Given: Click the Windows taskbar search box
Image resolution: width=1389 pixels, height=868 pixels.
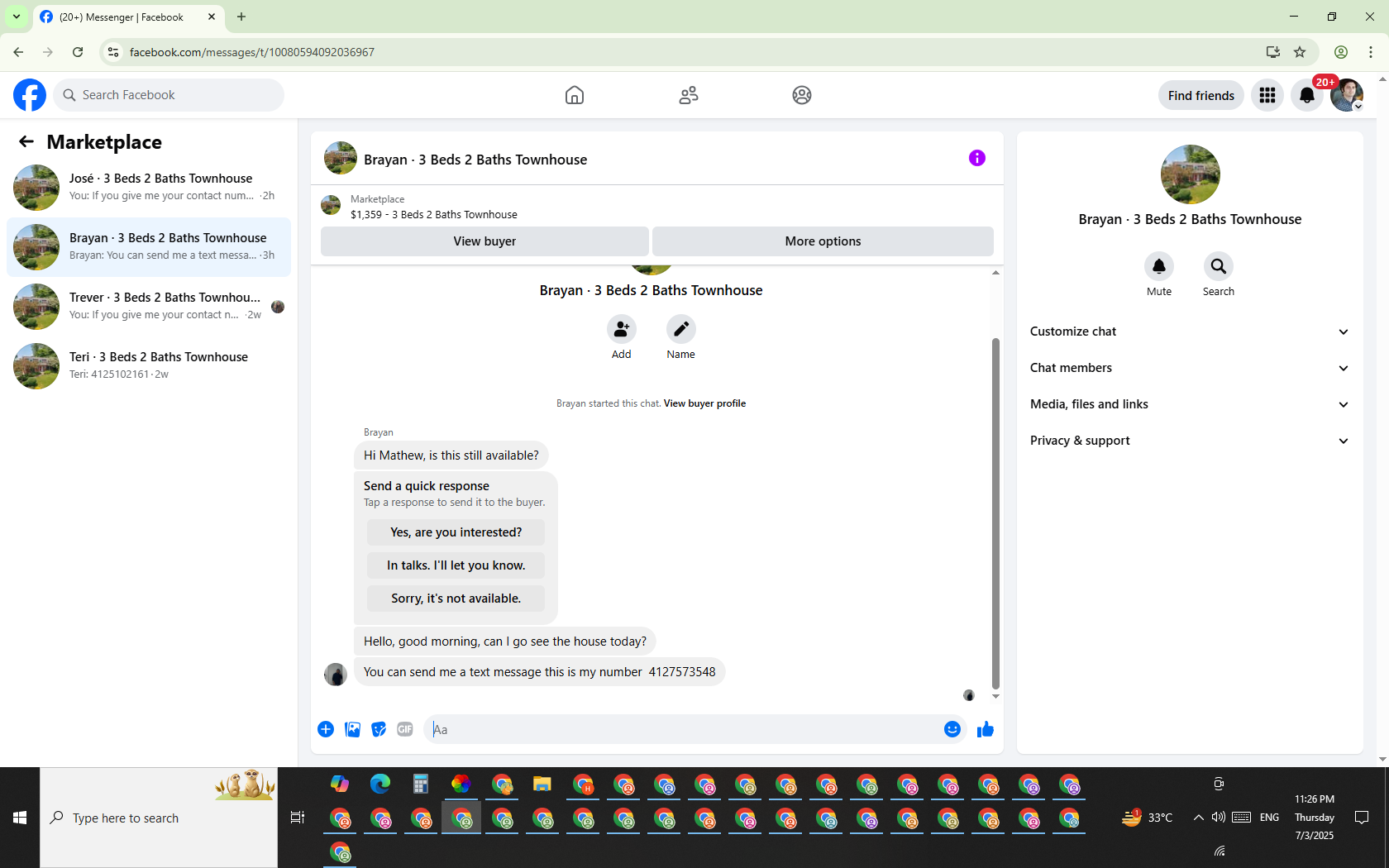Looking at the screenshot, I should tap(159, 818).
